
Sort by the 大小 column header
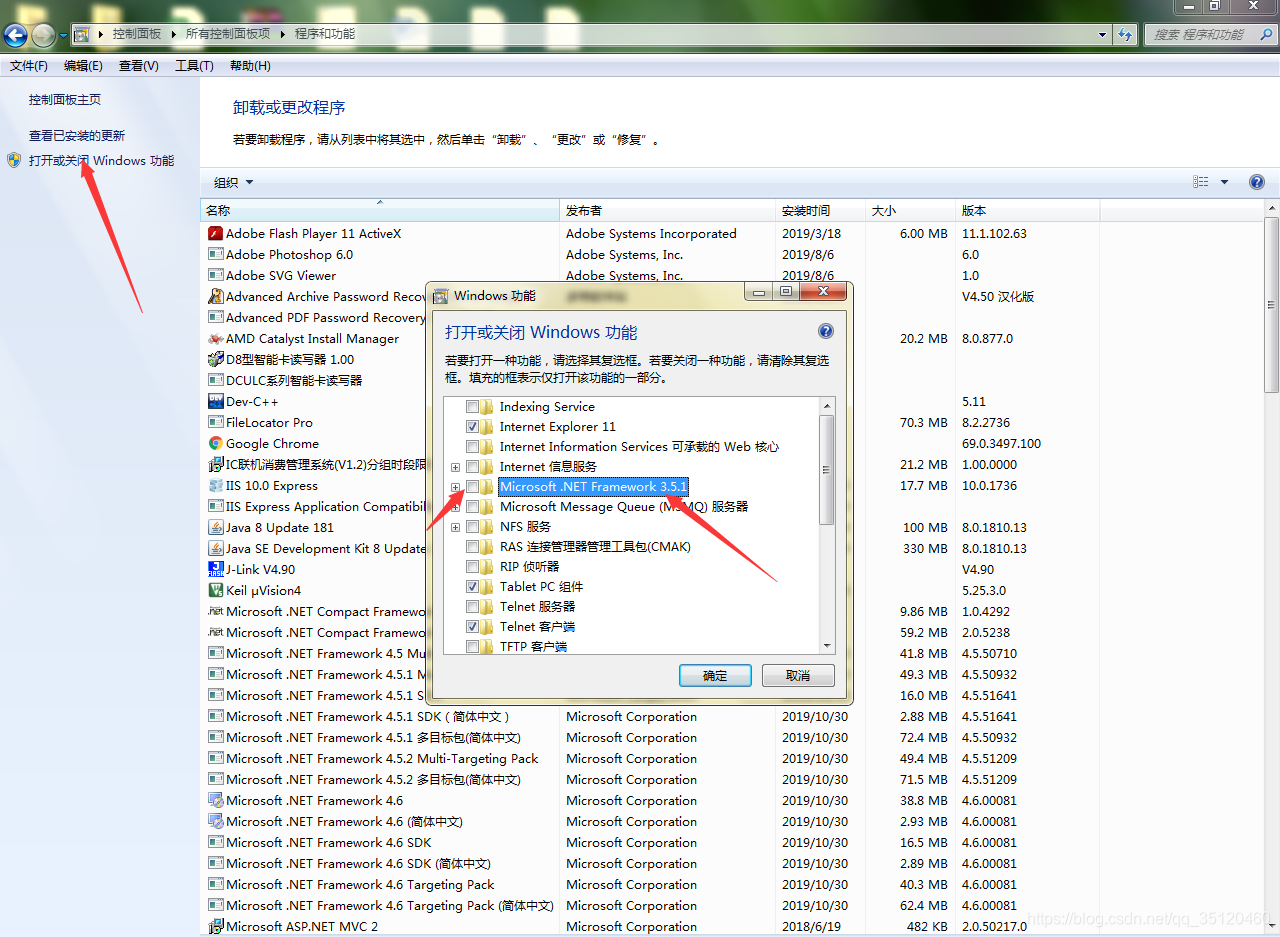(x=910, y=210)
